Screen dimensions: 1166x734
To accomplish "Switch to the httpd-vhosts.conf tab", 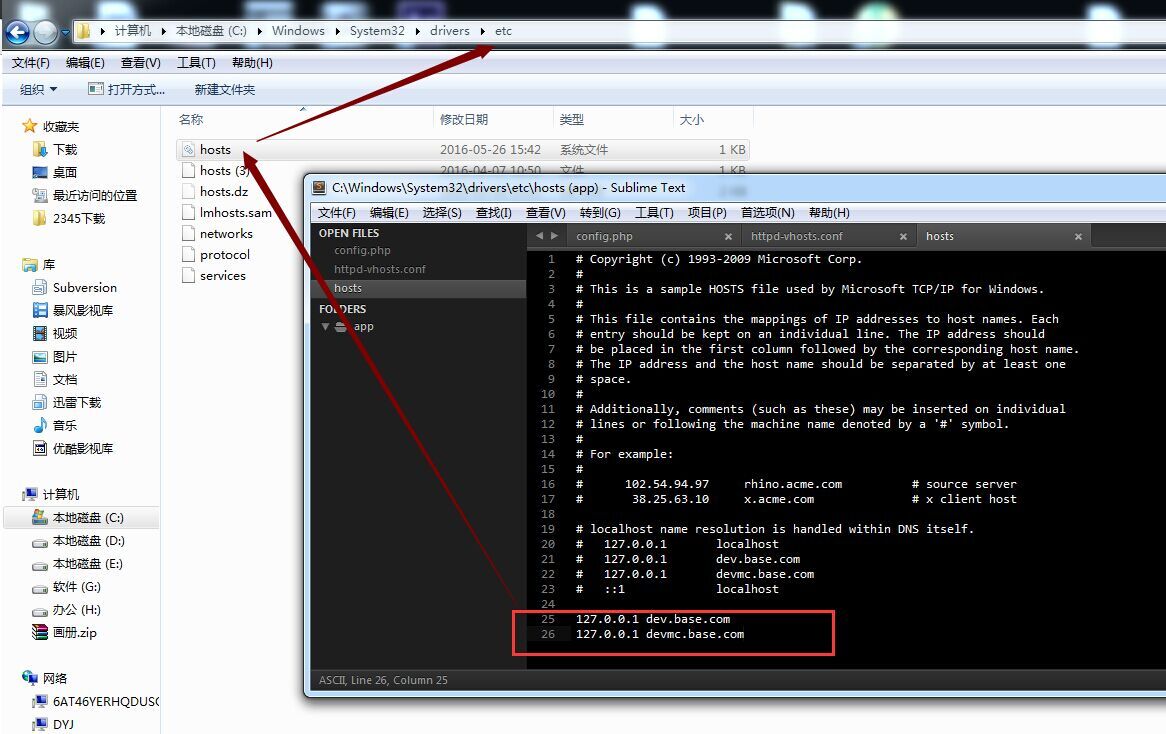I will 796,237.
